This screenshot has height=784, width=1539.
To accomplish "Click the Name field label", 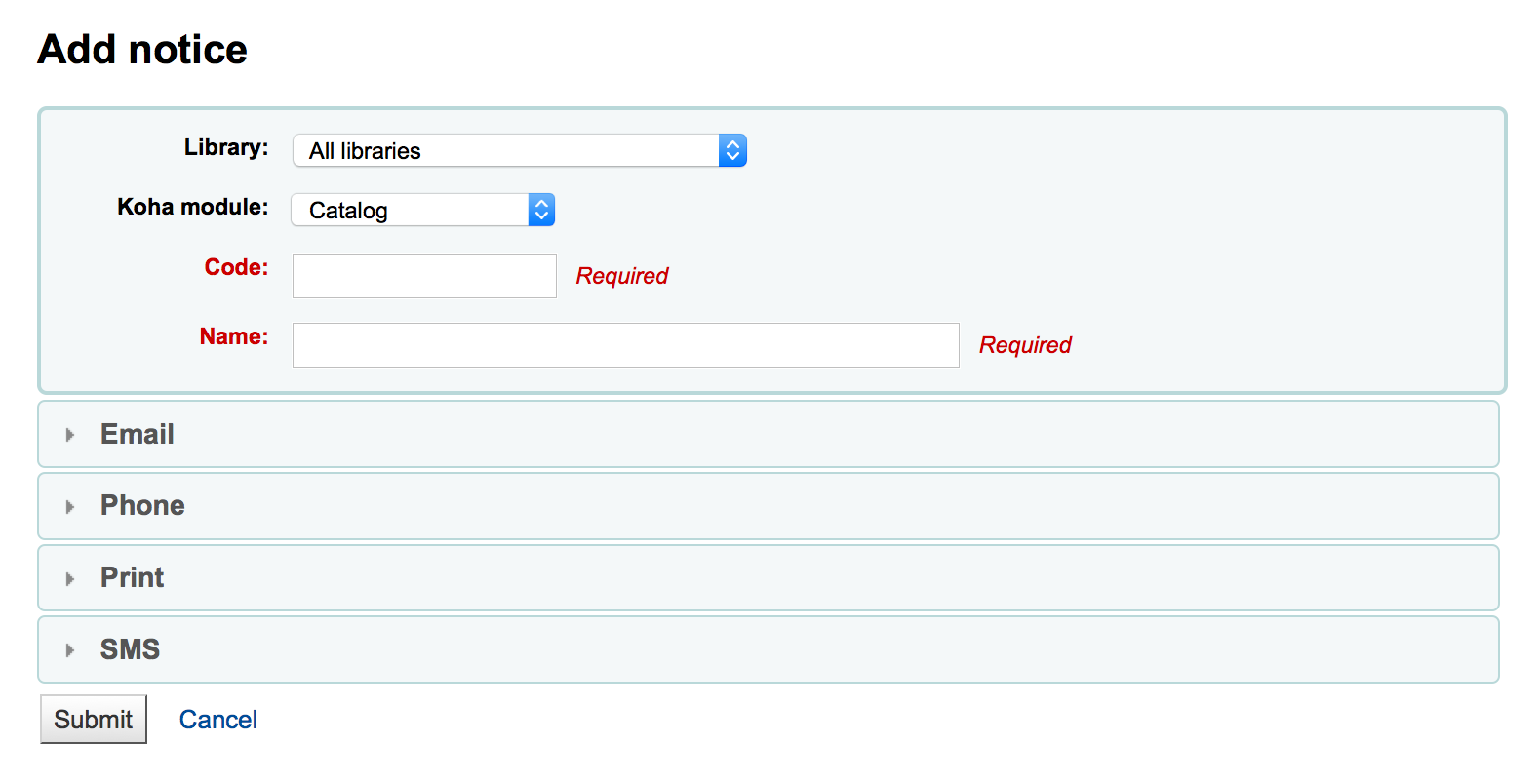I will tap(234, 336).
